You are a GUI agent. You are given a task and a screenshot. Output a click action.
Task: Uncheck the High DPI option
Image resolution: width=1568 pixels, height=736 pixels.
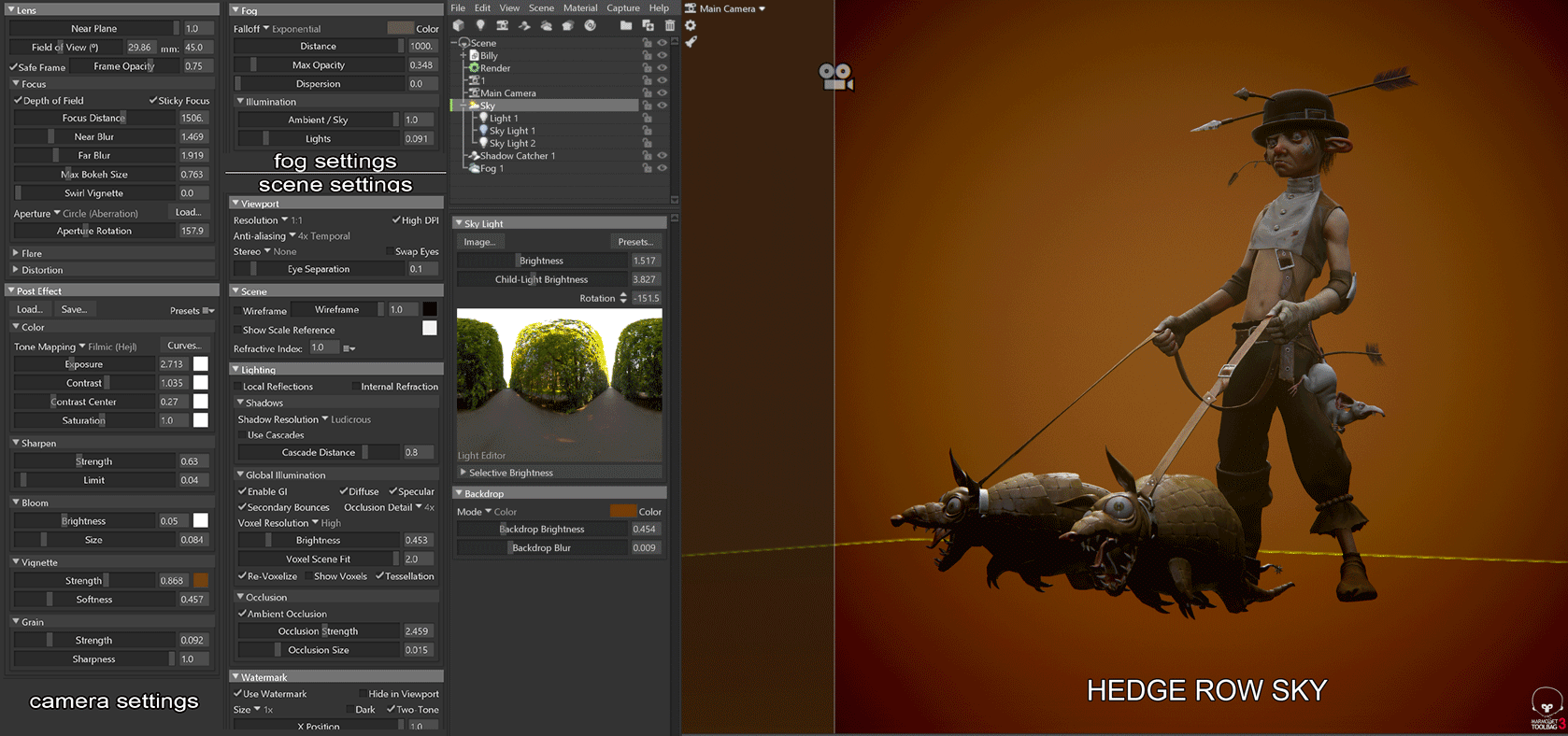coord(396,219)
